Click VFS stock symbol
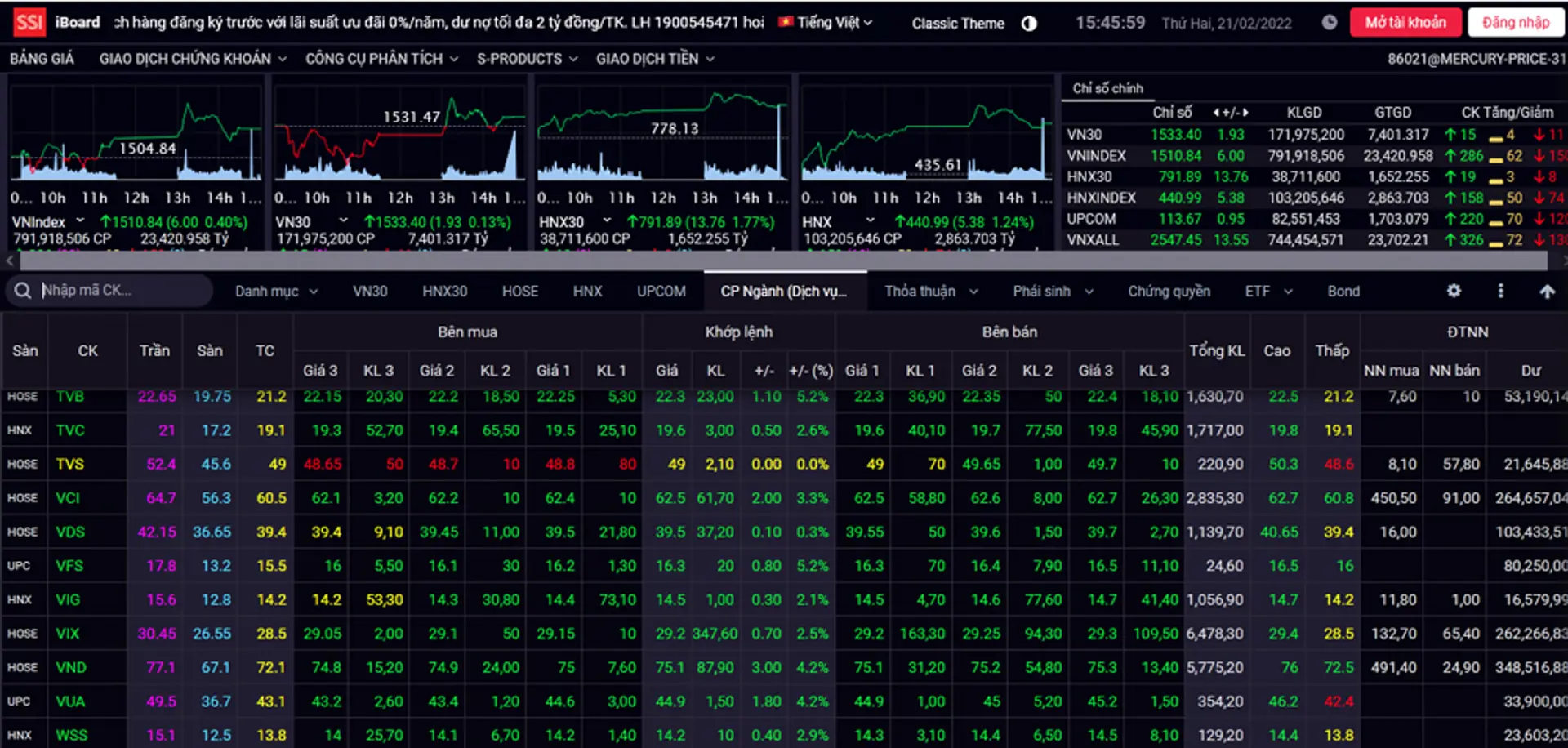Screen dimensions: 1568x748 69,566
